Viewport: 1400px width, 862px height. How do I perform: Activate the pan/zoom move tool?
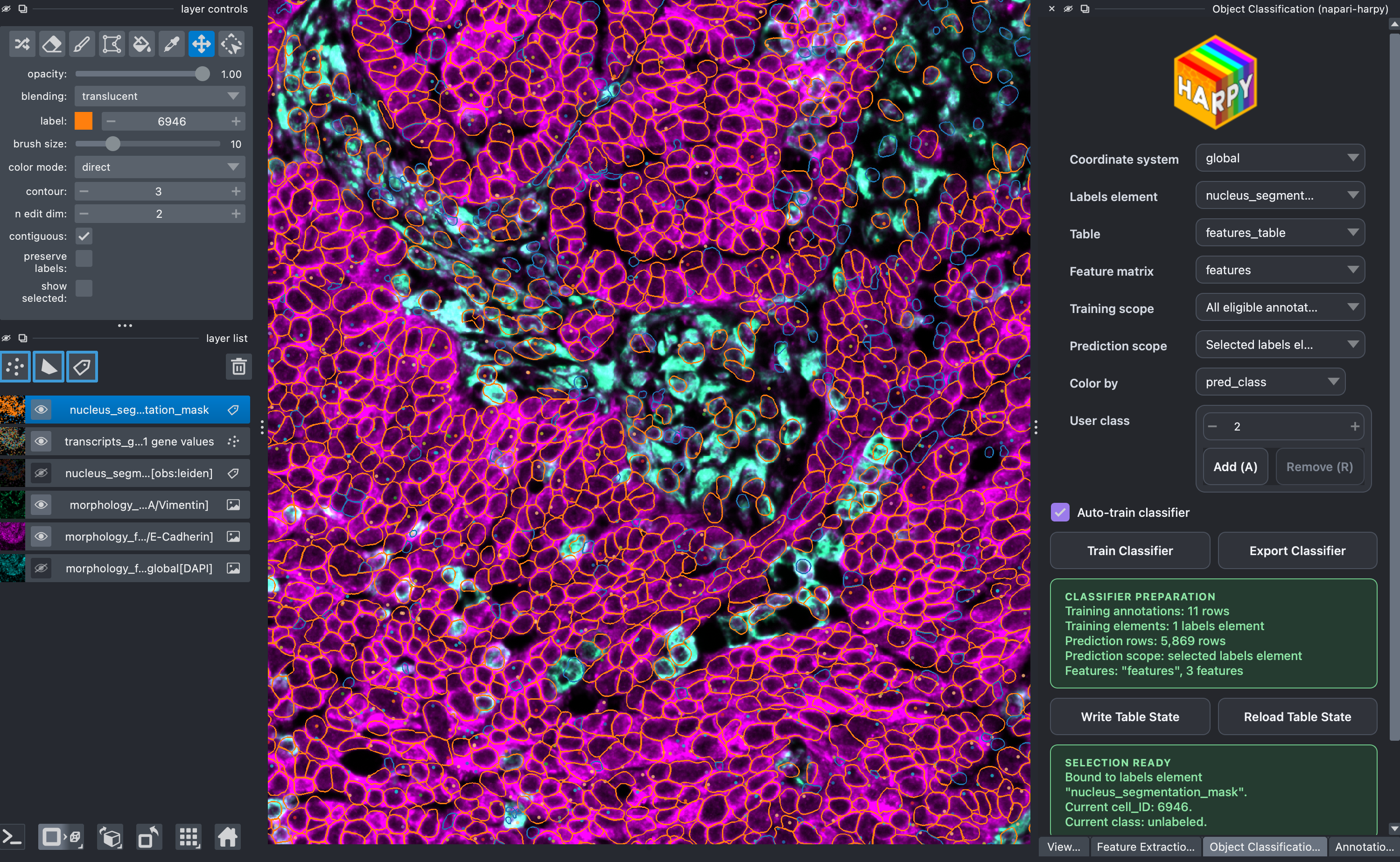201,44
